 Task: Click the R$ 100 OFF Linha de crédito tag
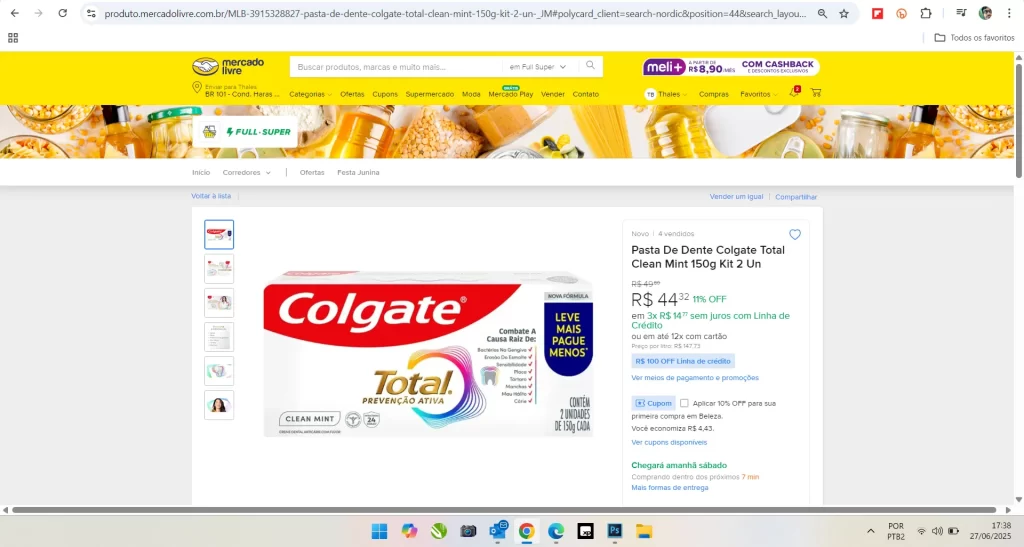683,361
